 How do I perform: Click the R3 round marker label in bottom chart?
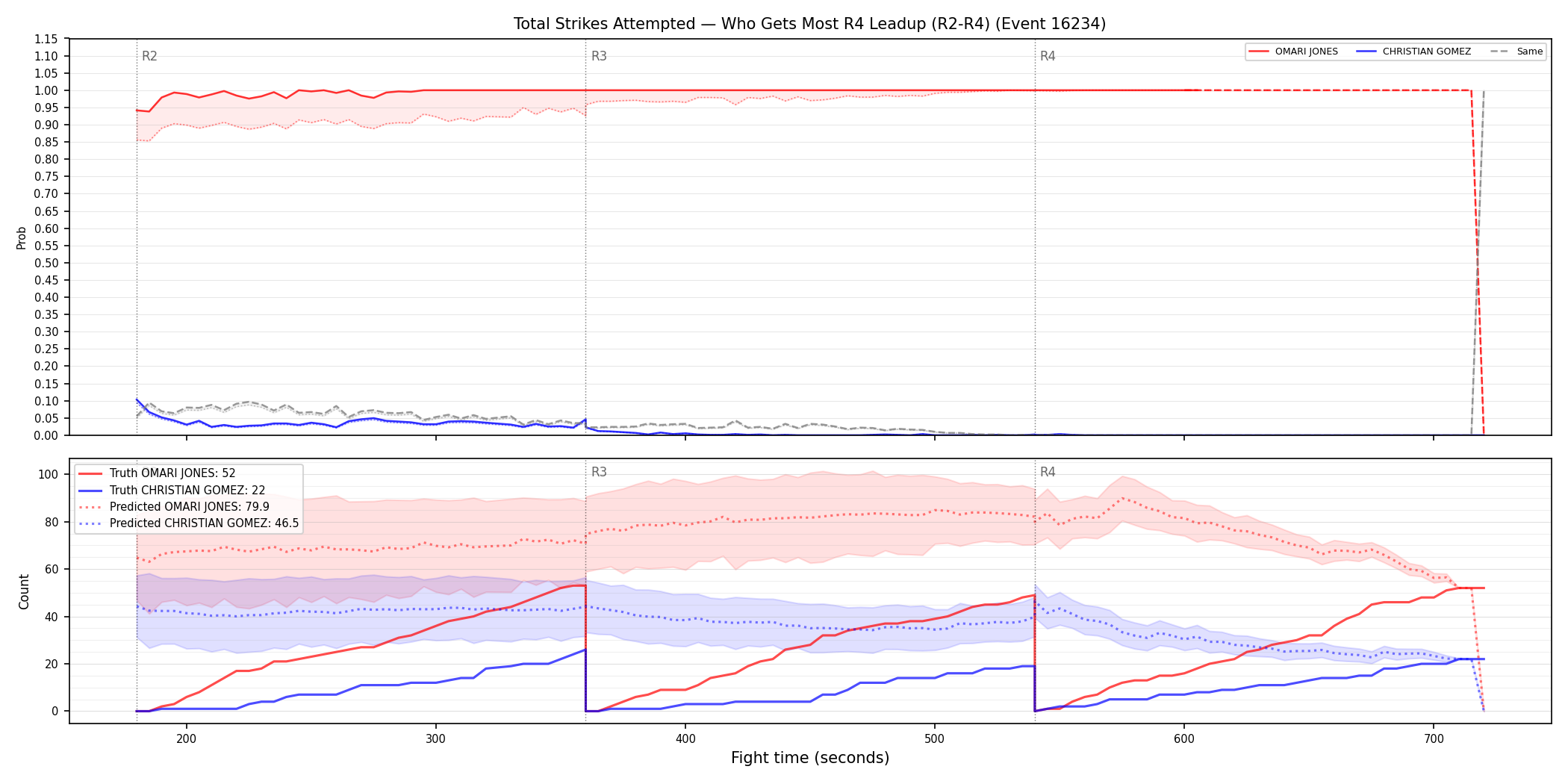[x=599, y=472]
